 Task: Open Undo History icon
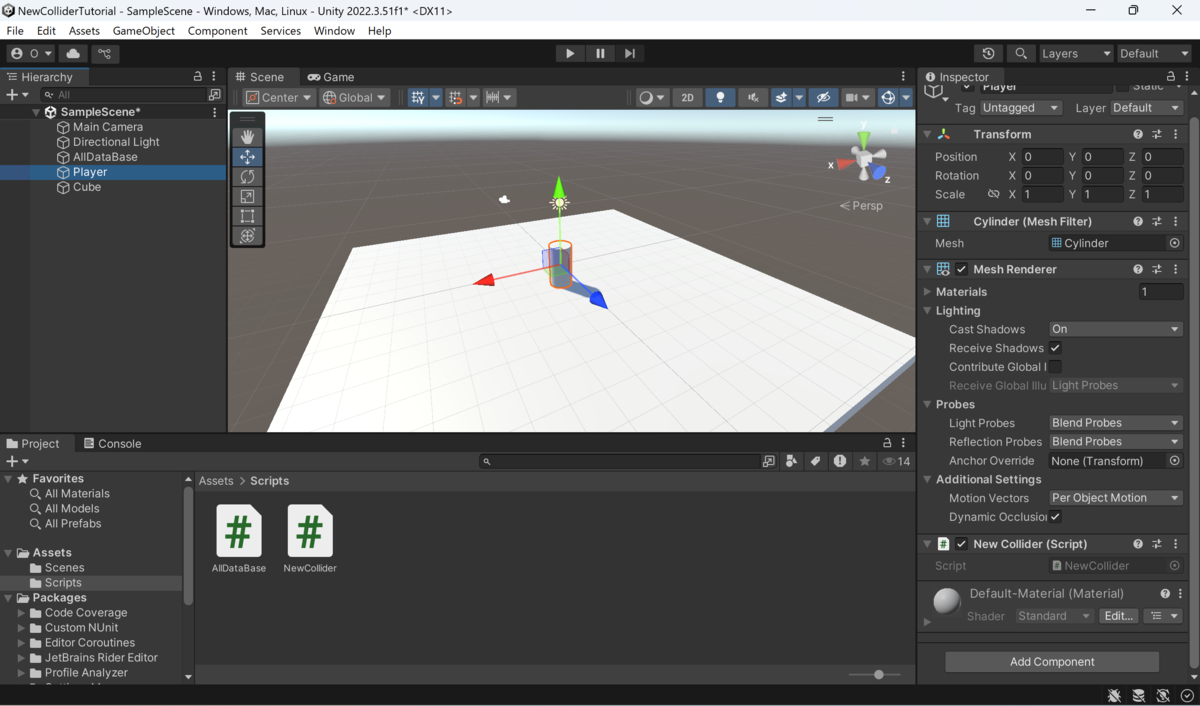tap(988, 53)
